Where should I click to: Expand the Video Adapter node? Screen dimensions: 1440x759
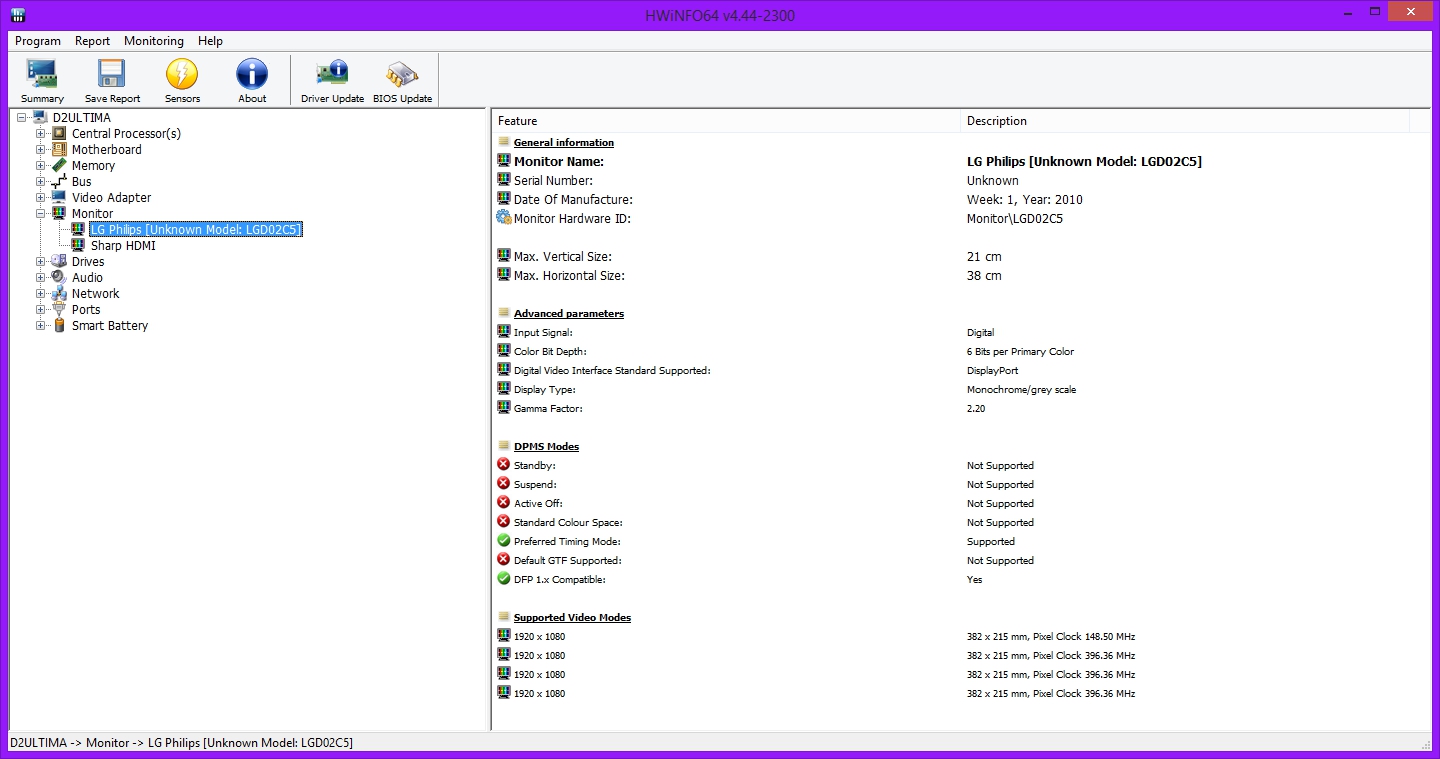(41, 198)
